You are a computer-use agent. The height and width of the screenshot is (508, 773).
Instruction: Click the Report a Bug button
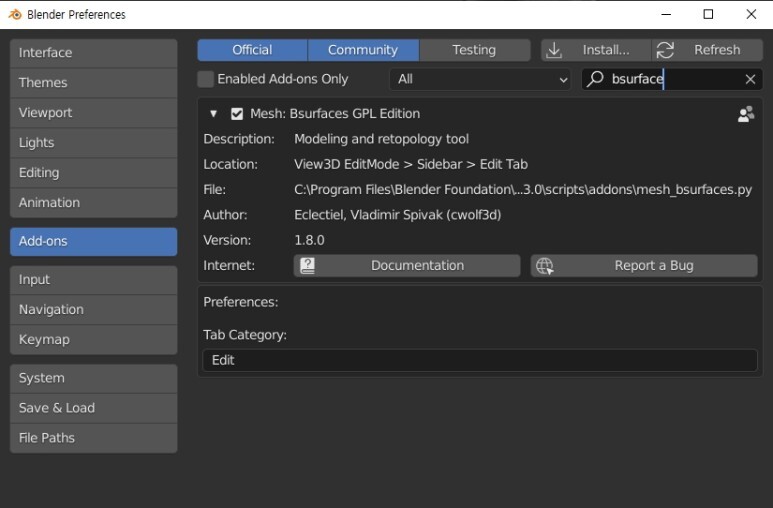pos(644,266)
